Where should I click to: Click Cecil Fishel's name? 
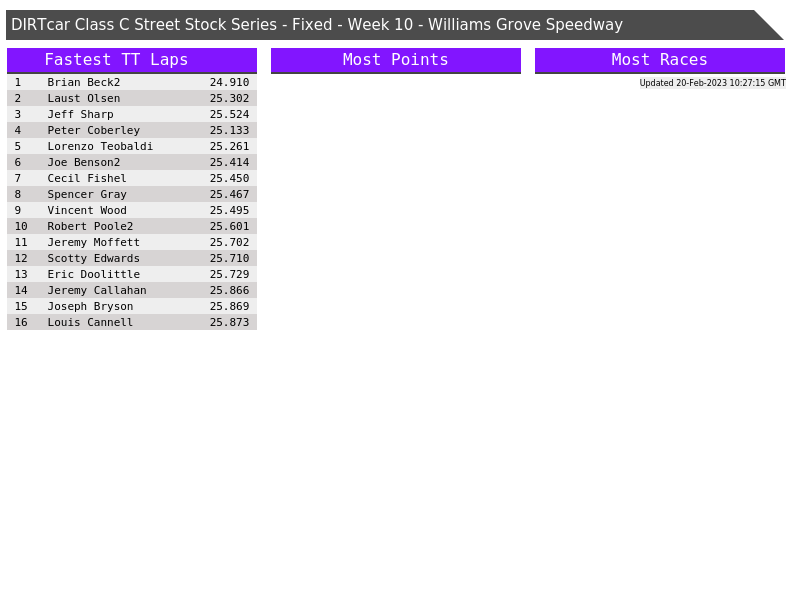pos(87,179)
